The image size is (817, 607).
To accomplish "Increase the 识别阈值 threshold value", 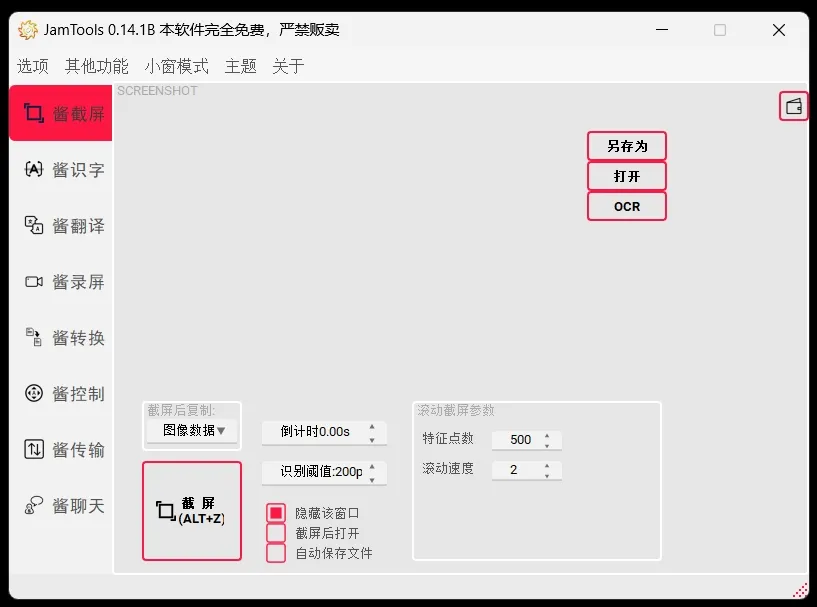I will point(372,466).
